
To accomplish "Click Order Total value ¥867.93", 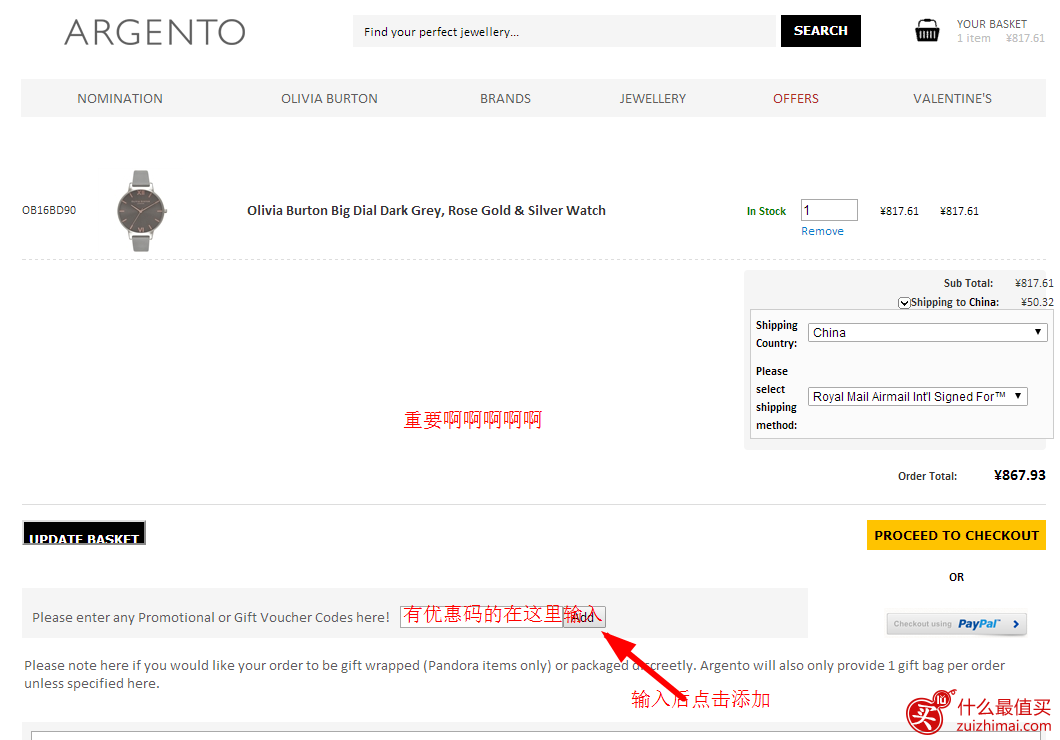I will 1019,475.
